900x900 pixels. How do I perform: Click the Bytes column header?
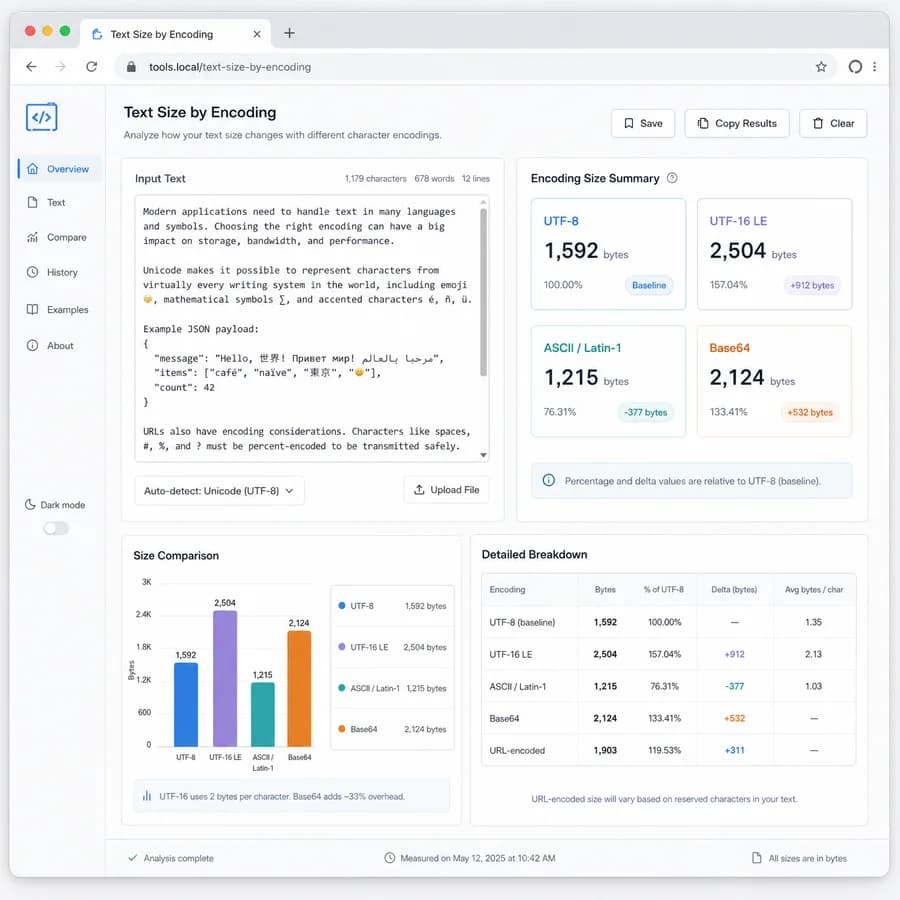point(606,589)
